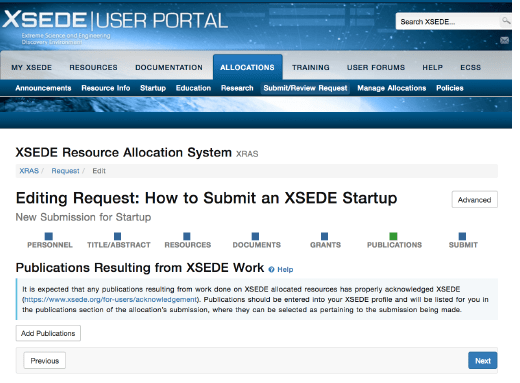
Task: Select the Documents step square
Action: coord(255,236)
